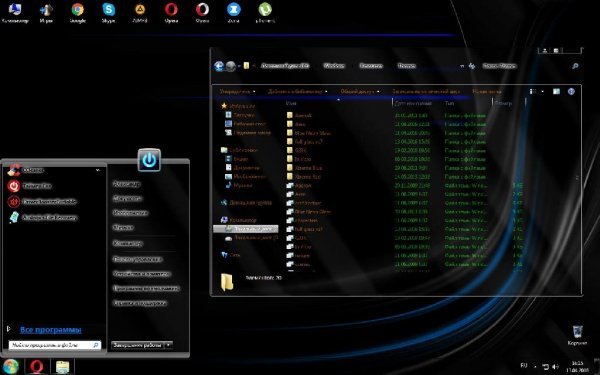Sort files by the Имя column

click(291, 103)
